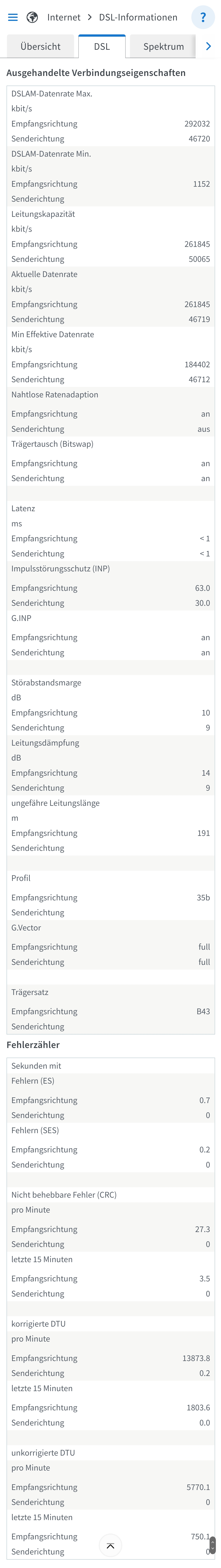Click the Nahtlose Ratenadaption label
Image resolution: width=221 pixels, height=1568 pixels.
click(55, 395)
